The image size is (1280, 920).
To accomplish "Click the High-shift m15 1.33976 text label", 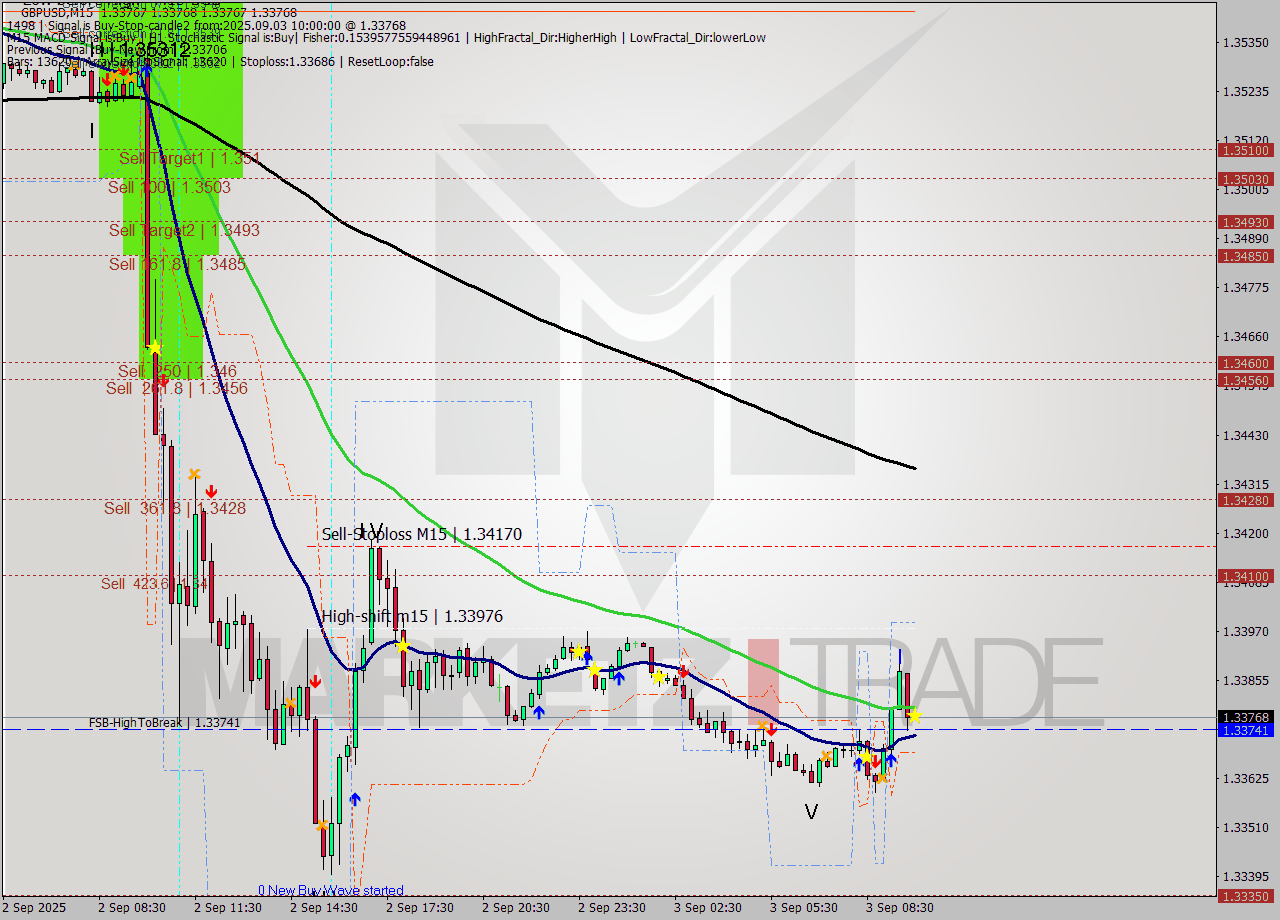I will [x=412, y=616].
